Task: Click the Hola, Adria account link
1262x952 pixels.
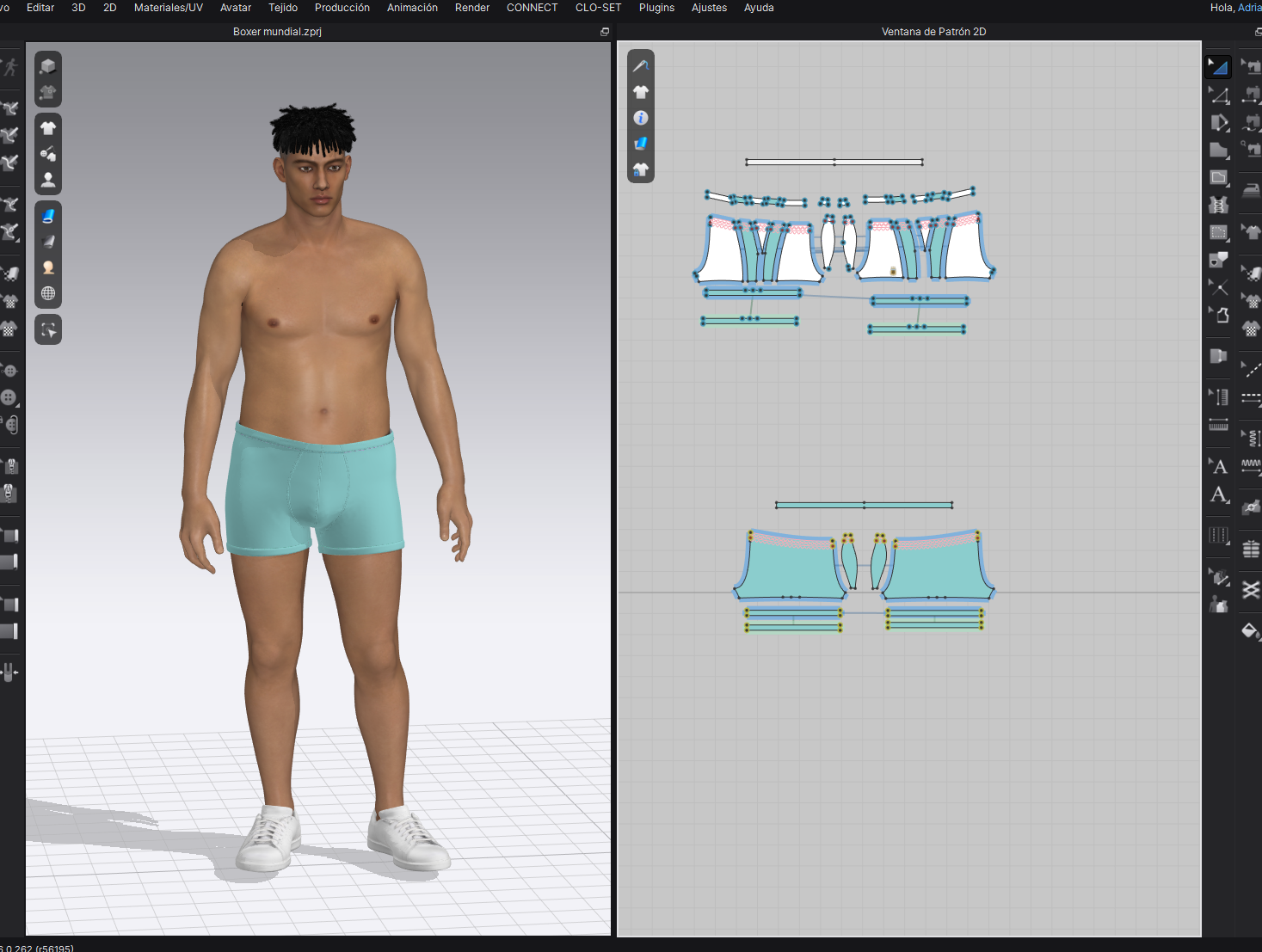Action: [x=1235, y=8]
